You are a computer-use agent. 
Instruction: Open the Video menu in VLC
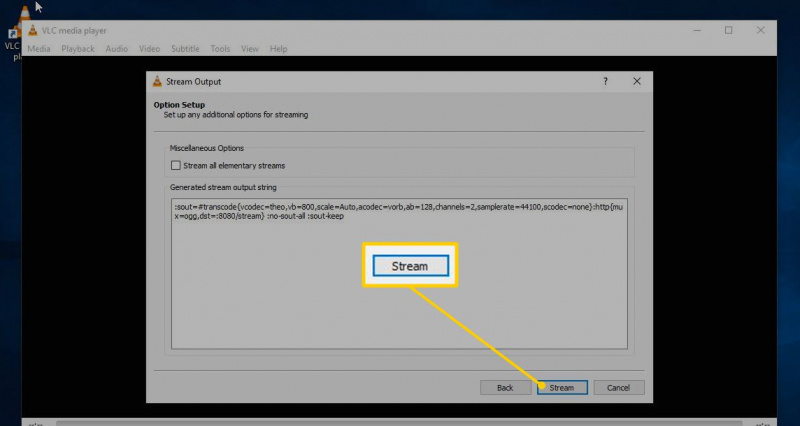(149, 49)
